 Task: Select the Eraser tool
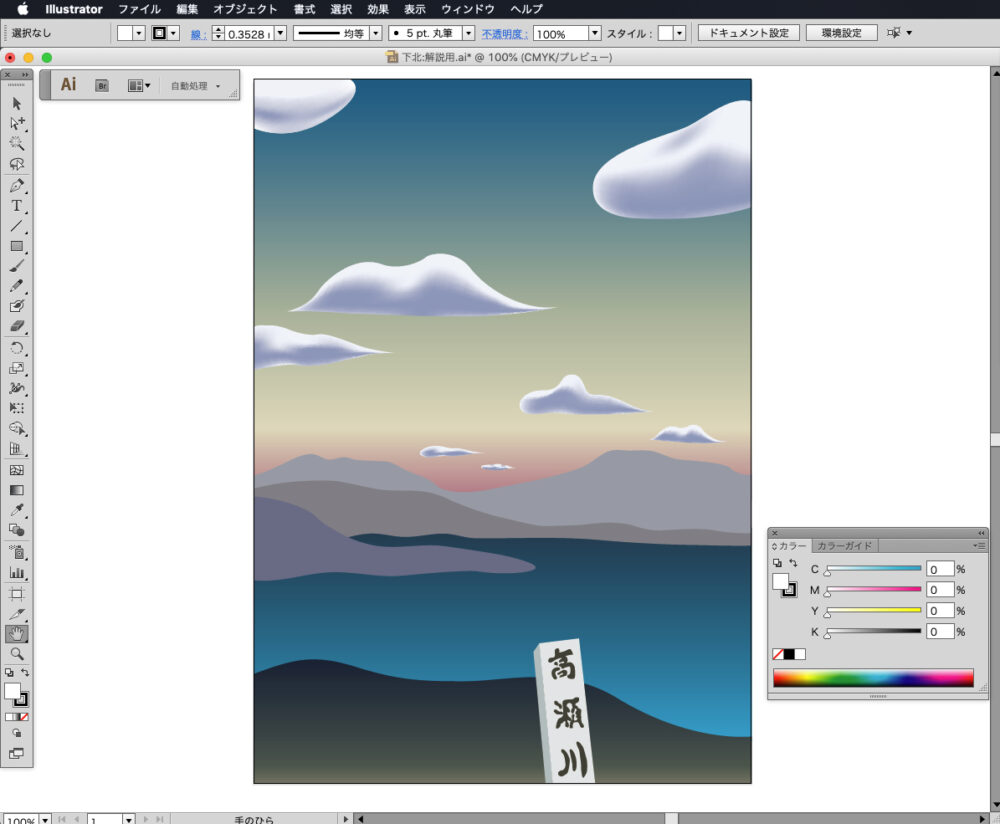coord(17,327)
